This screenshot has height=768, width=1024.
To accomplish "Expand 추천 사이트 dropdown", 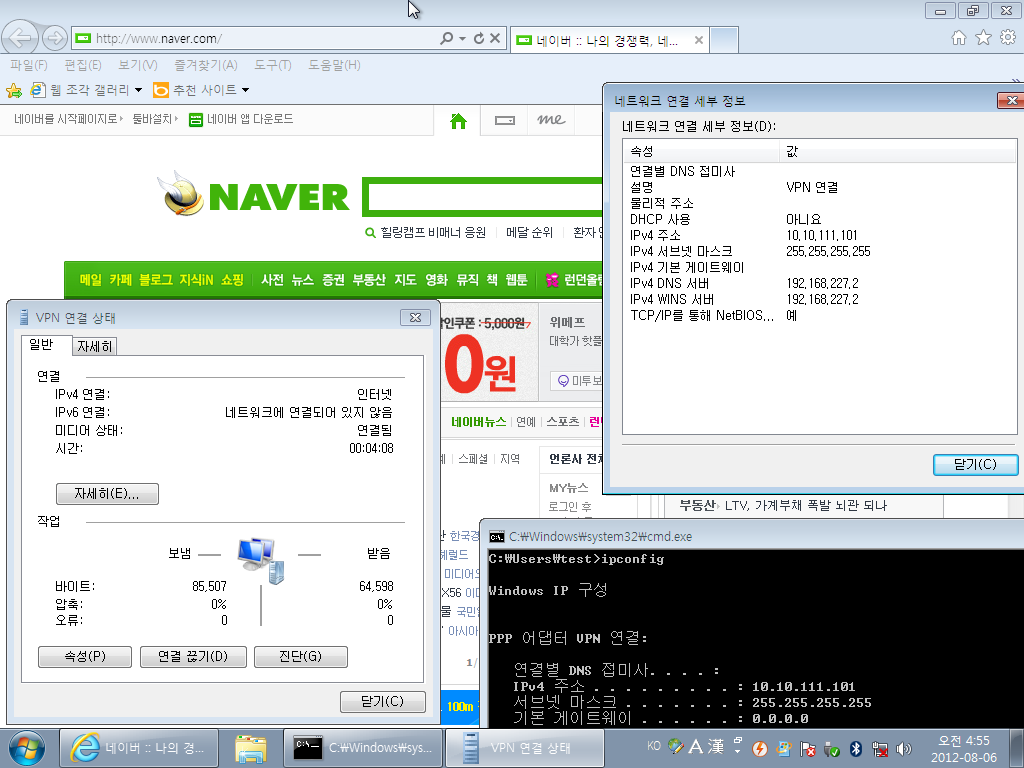I will (246, 90).
